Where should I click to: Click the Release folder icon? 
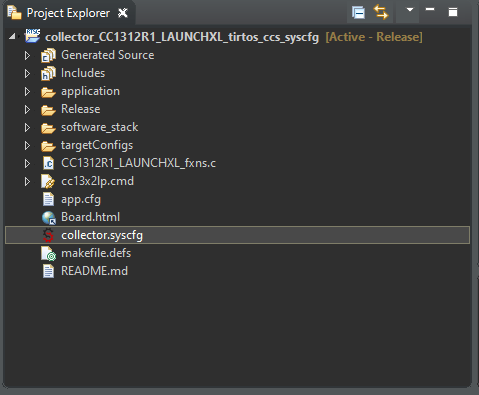(x=48, y=110)
